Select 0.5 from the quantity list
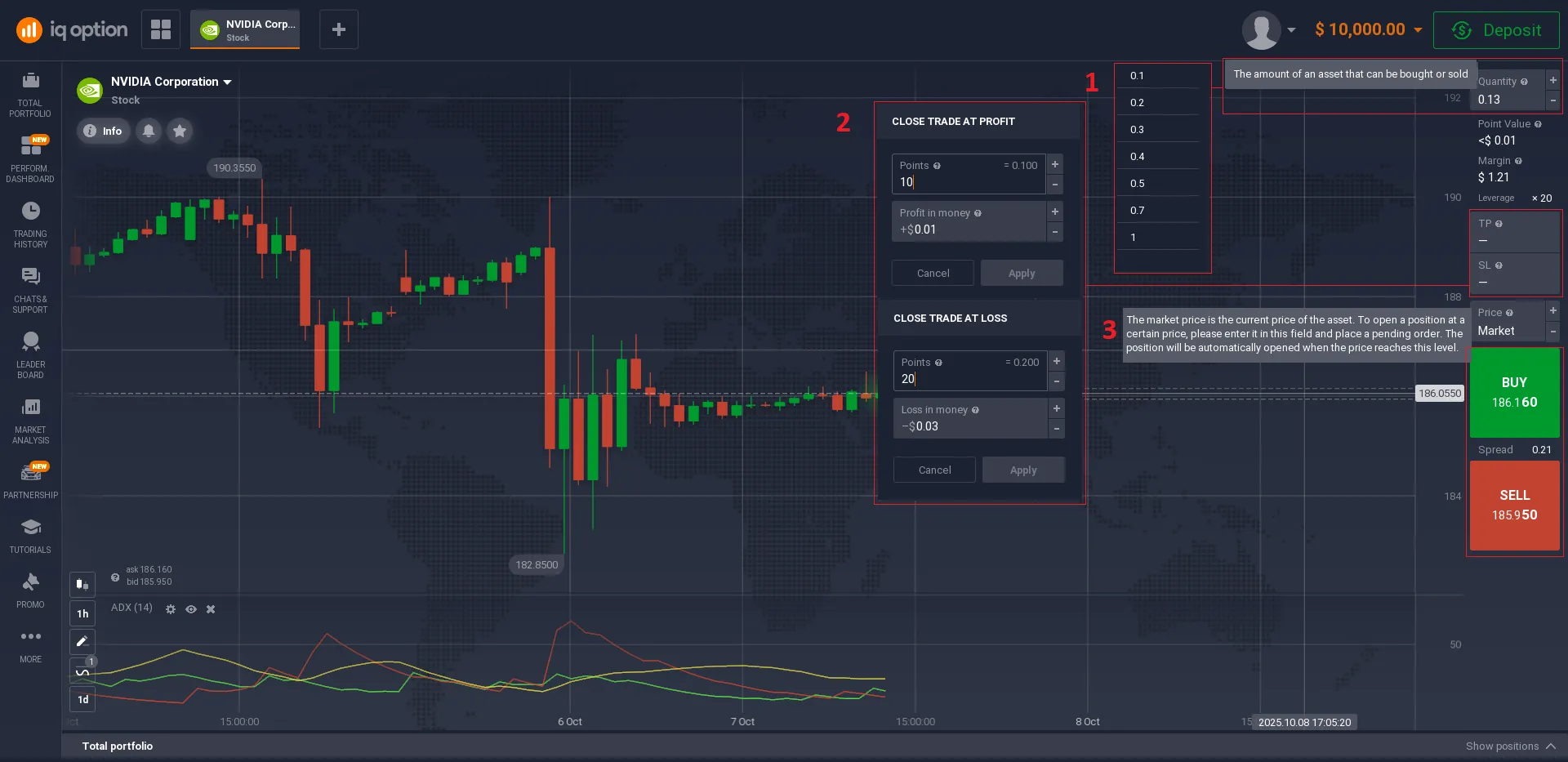This screenshot has height=762, width=1568. pyautogui.click(x=1137, y=184)
